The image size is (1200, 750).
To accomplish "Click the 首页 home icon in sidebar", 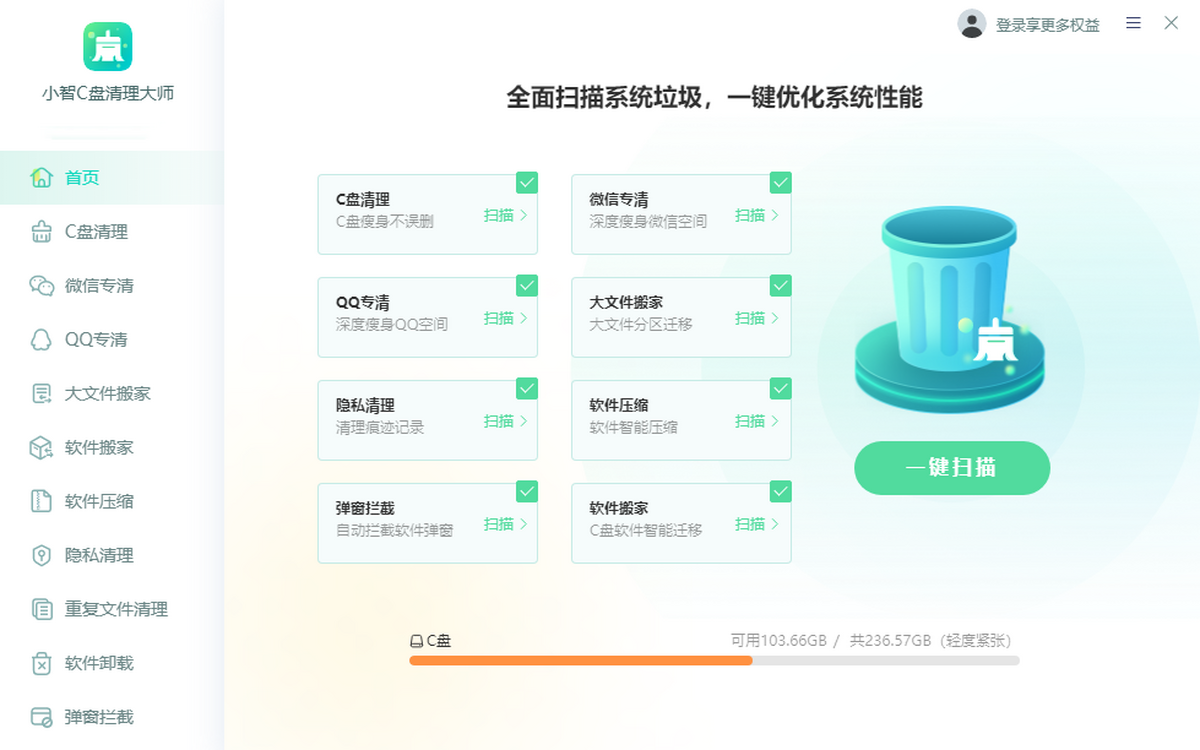I will coord(41,178).
